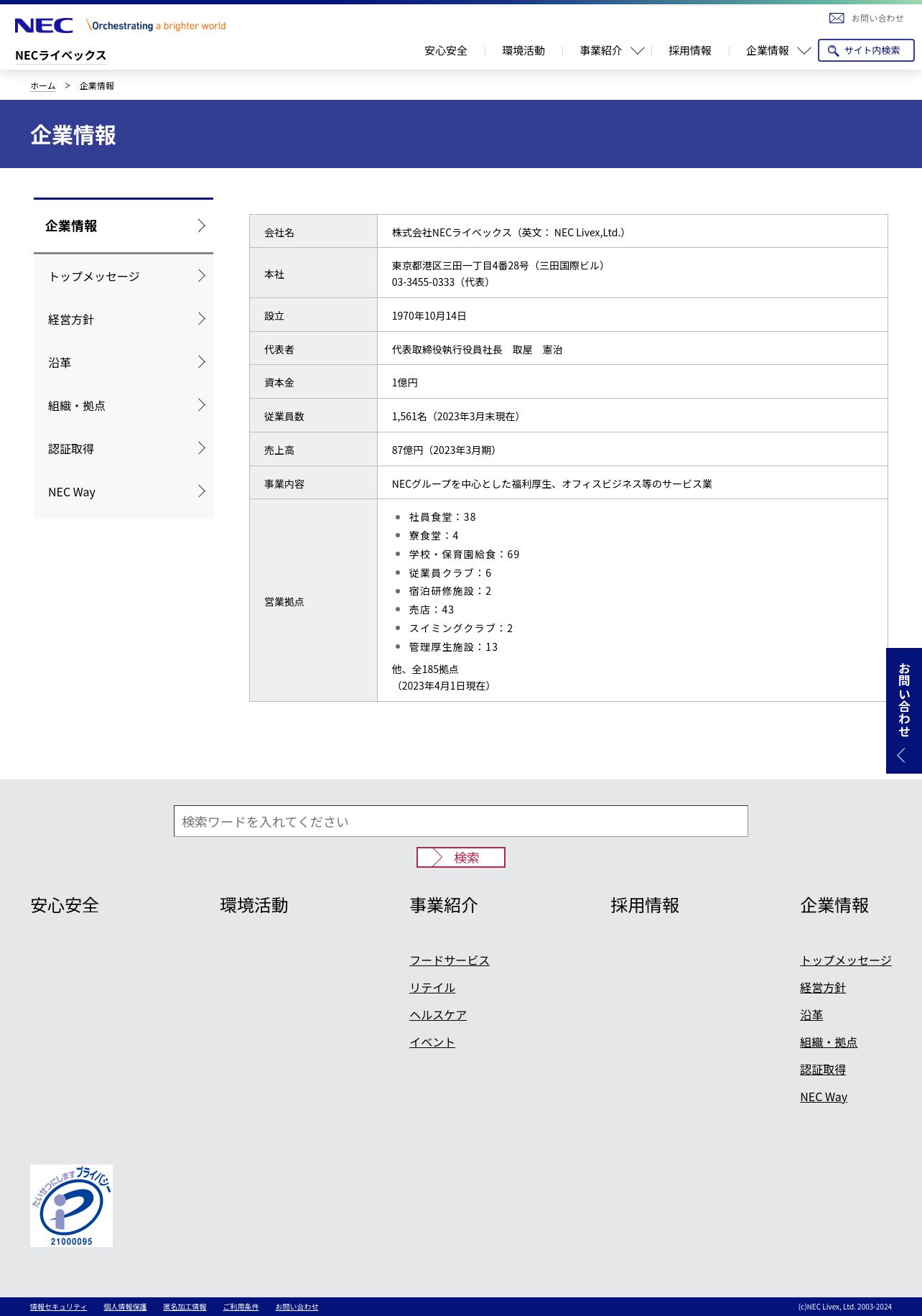Open the footer 経営方針 link
The width and height of the screenshot is (922, 1316).
pos(823,988)
